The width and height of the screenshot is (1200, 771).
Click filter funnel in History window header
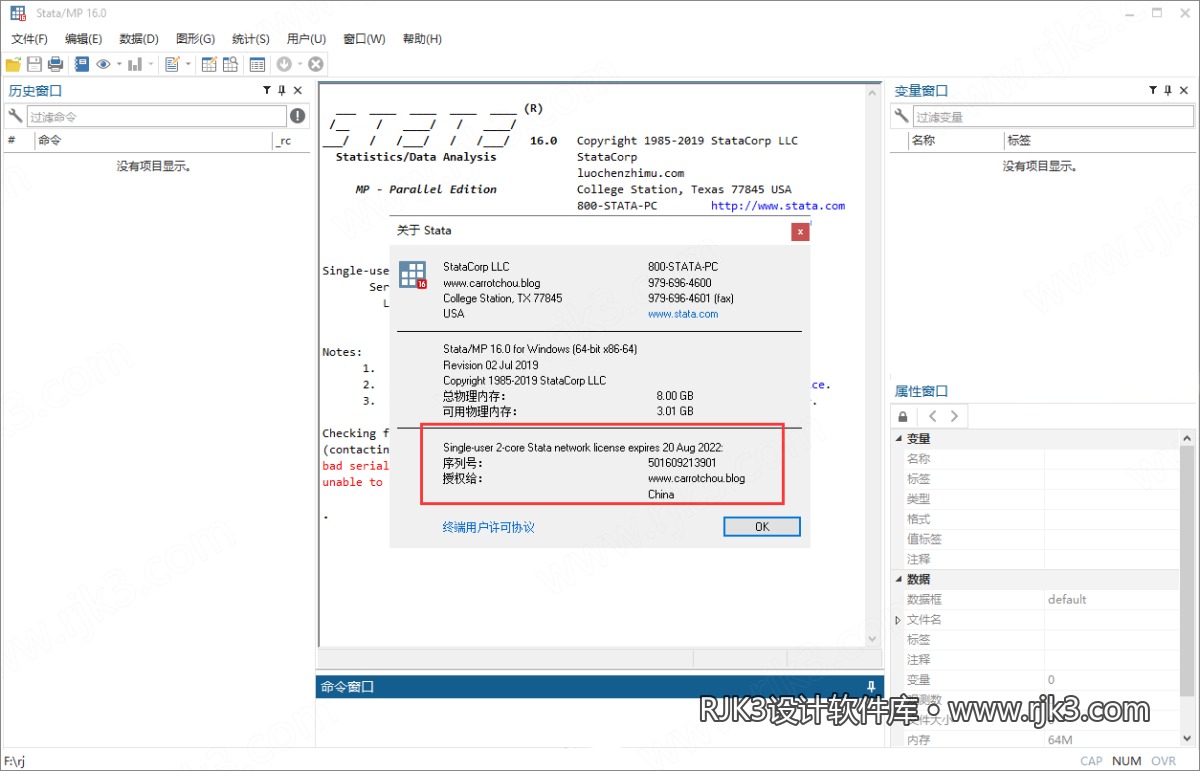pyautogui.click(x=267, y=90)
